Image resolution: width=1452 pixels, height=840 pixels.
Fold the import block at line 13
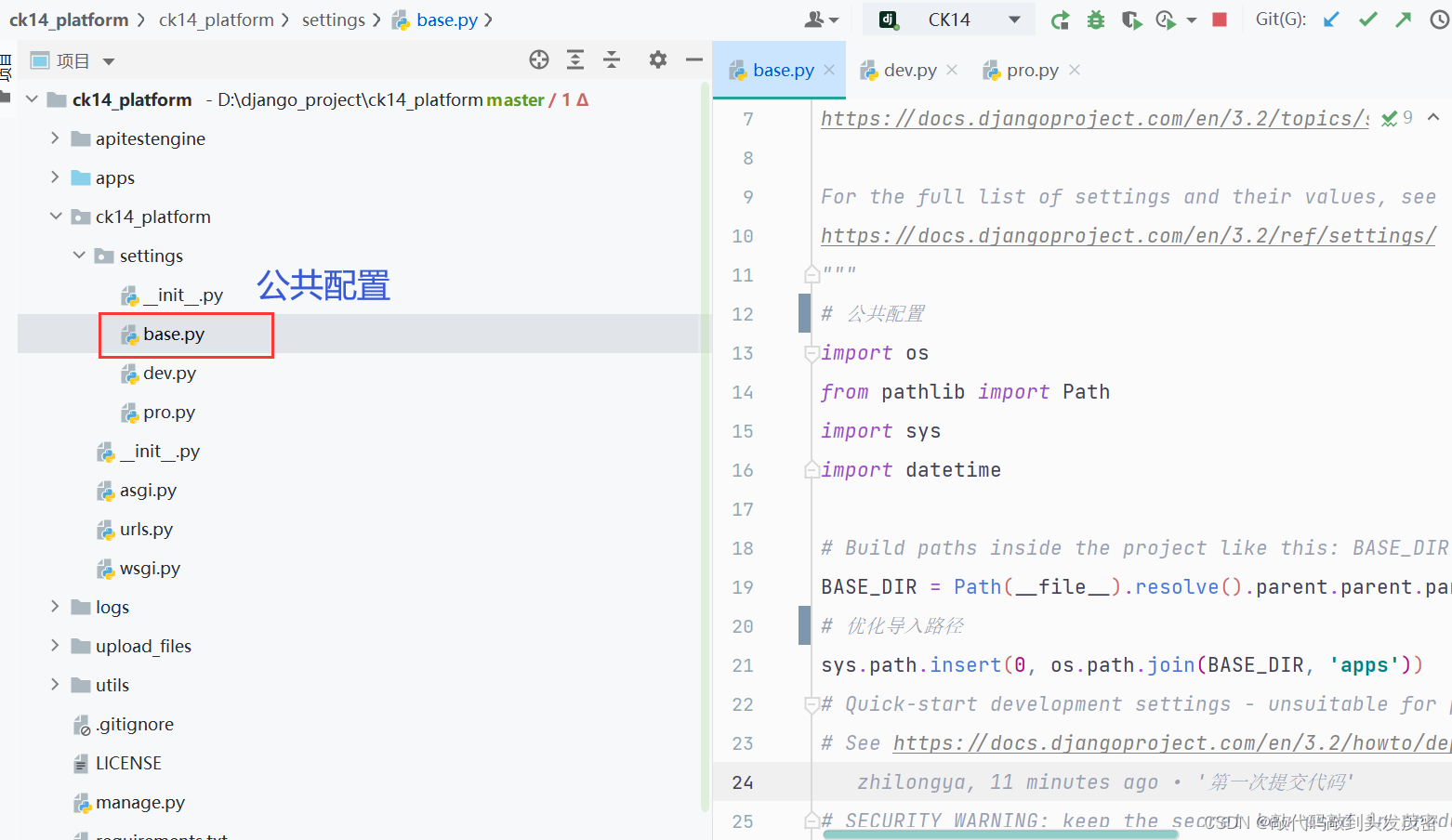click(812, 353)
